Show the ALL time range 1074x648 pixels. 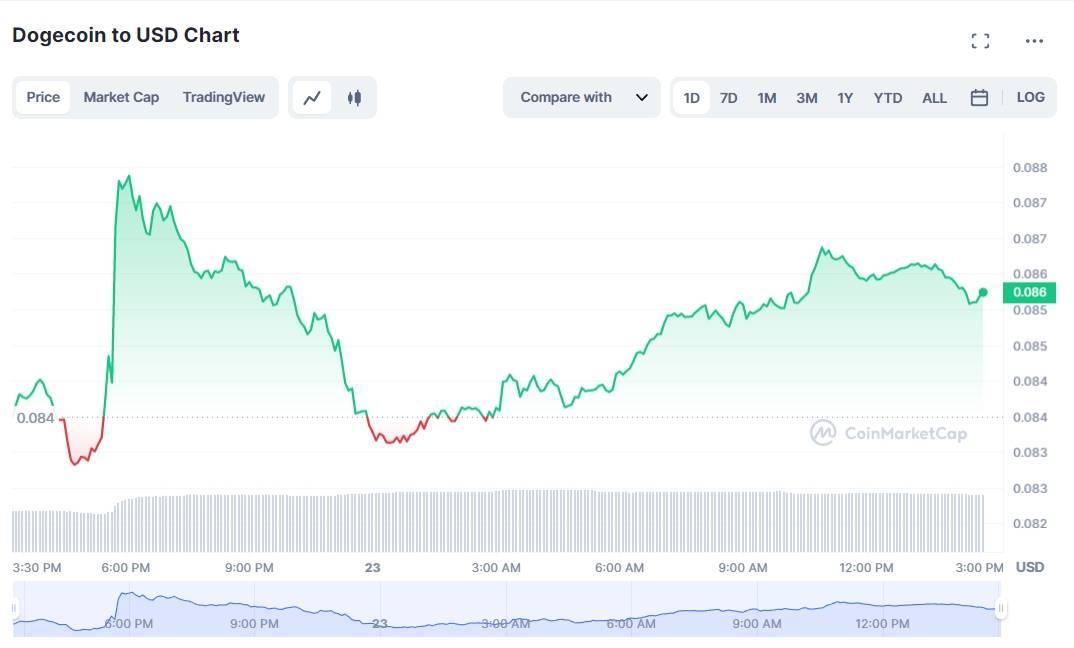point(934,98)
